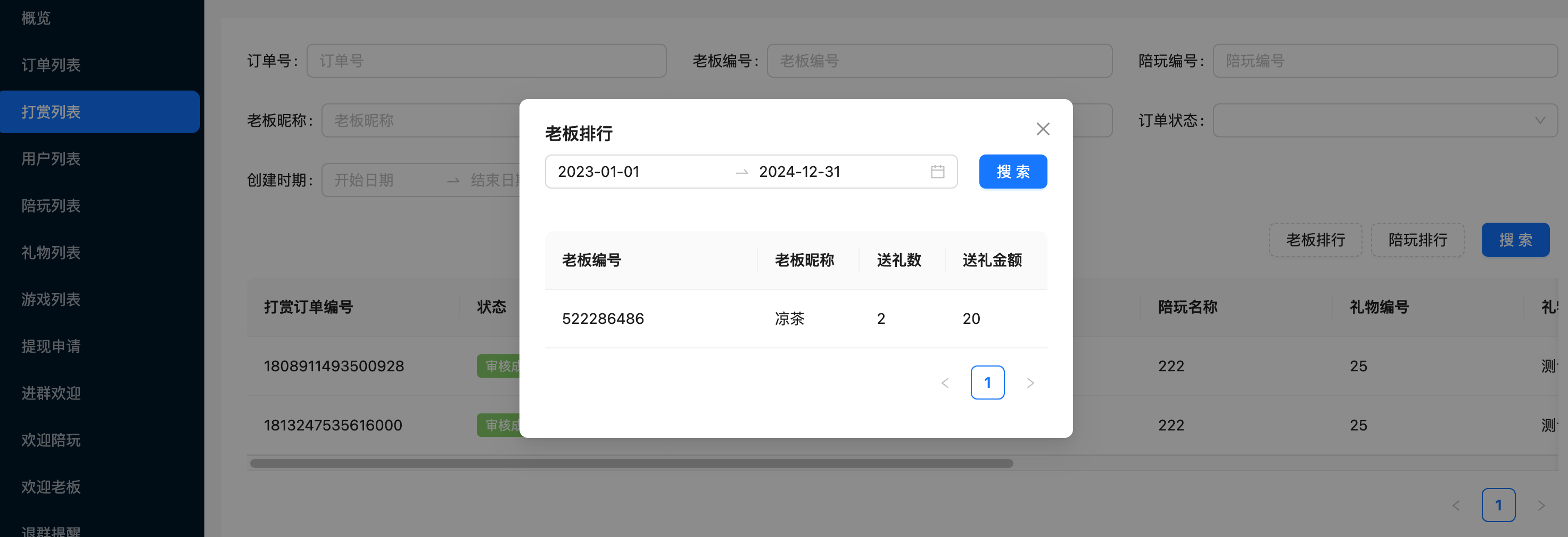Close the 老板排行 dialog
The height and width of the screenshot is (537, 1568).
point(1043,129)
